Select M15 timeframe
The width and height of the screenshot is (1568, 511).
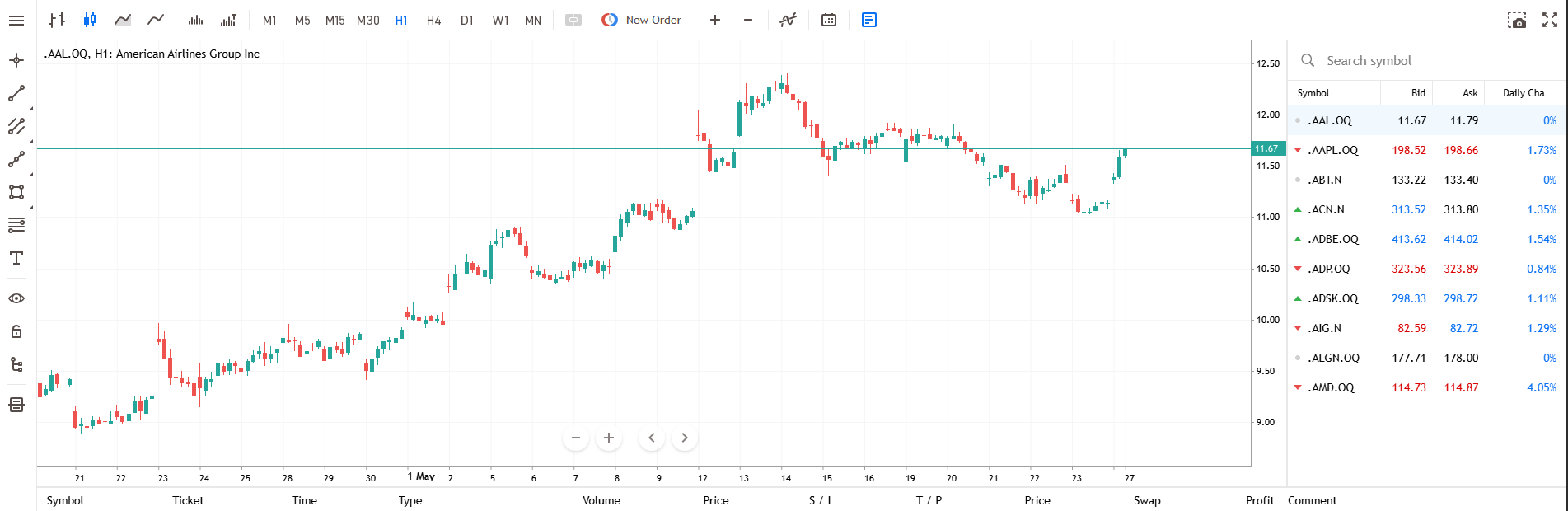[x=335, y=20]
